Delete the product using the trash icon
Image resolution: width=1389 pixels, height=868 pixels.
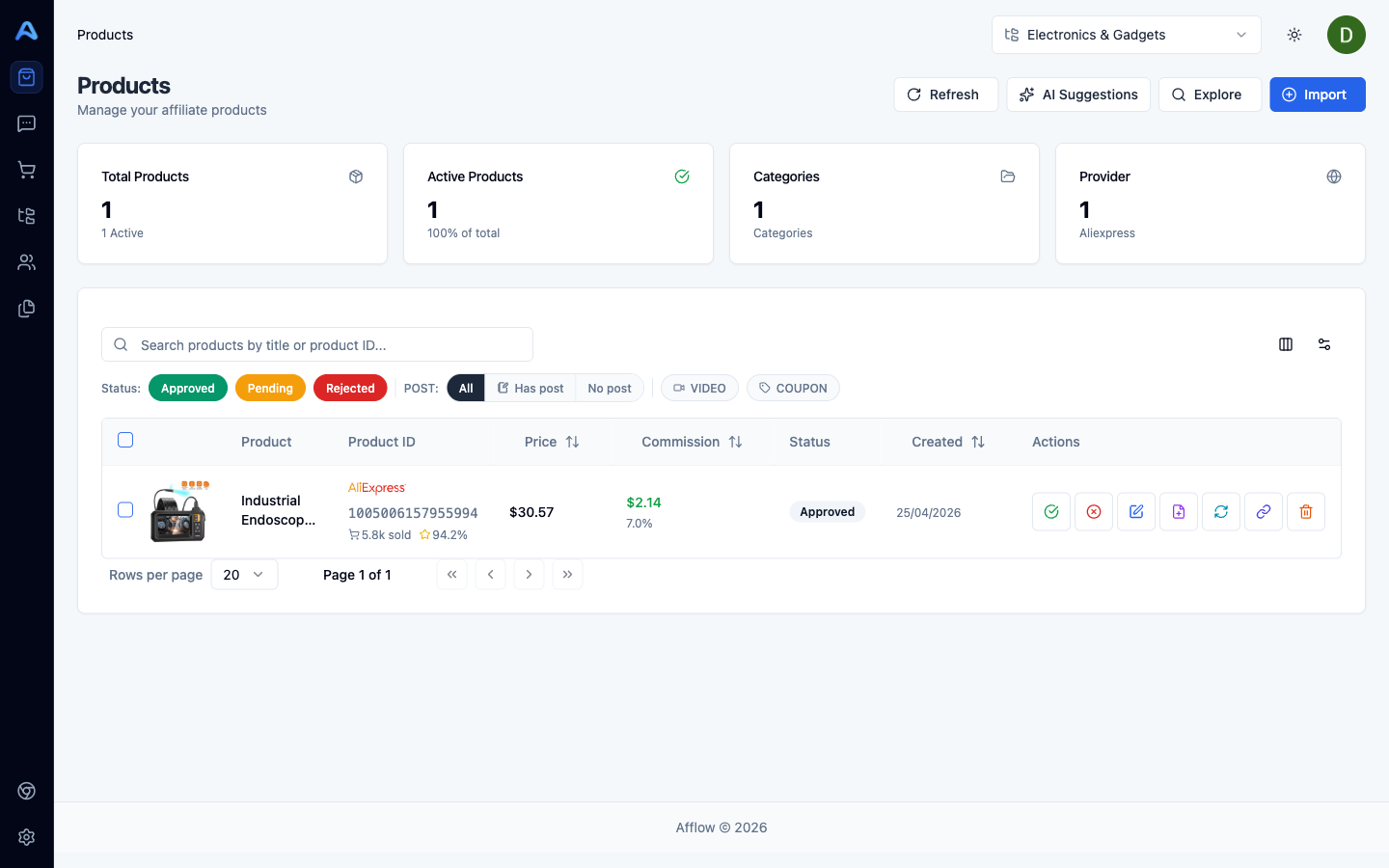[1306, 511]
